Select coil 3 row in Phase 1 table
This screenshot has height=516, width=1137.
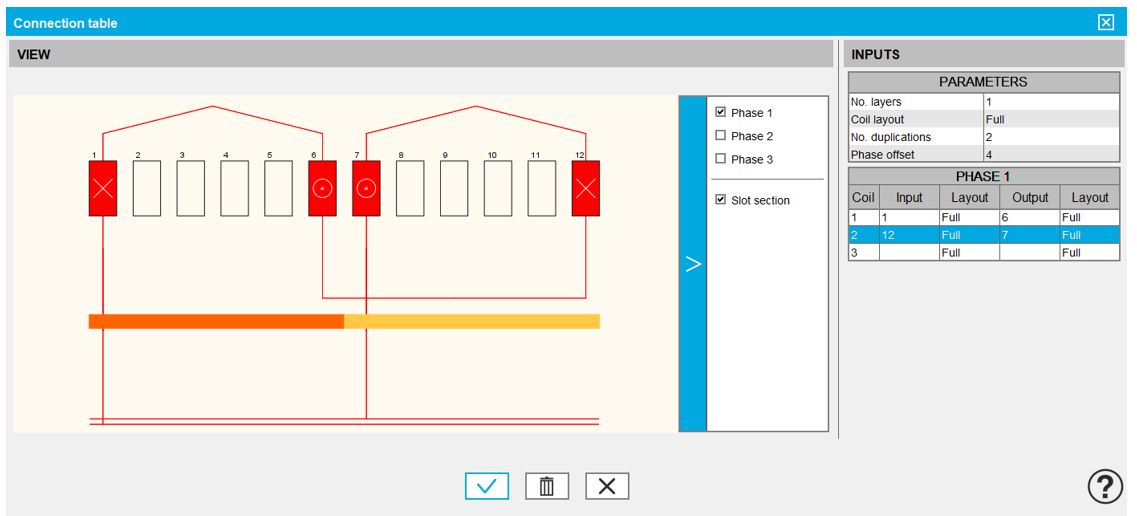(863, 253)
